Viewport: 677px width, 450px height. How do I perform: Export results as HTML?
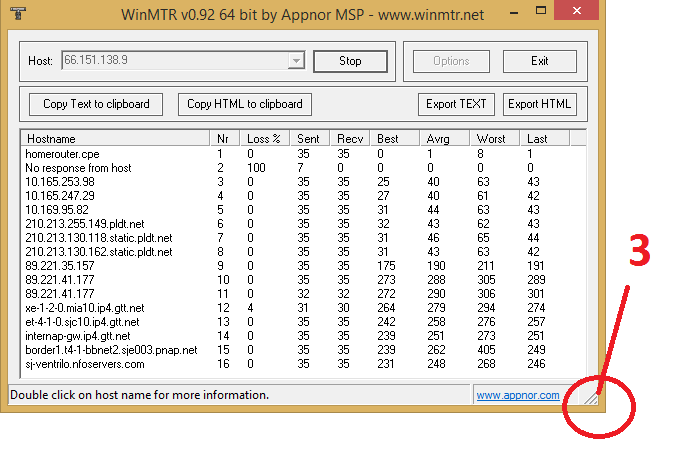point(540,104)
